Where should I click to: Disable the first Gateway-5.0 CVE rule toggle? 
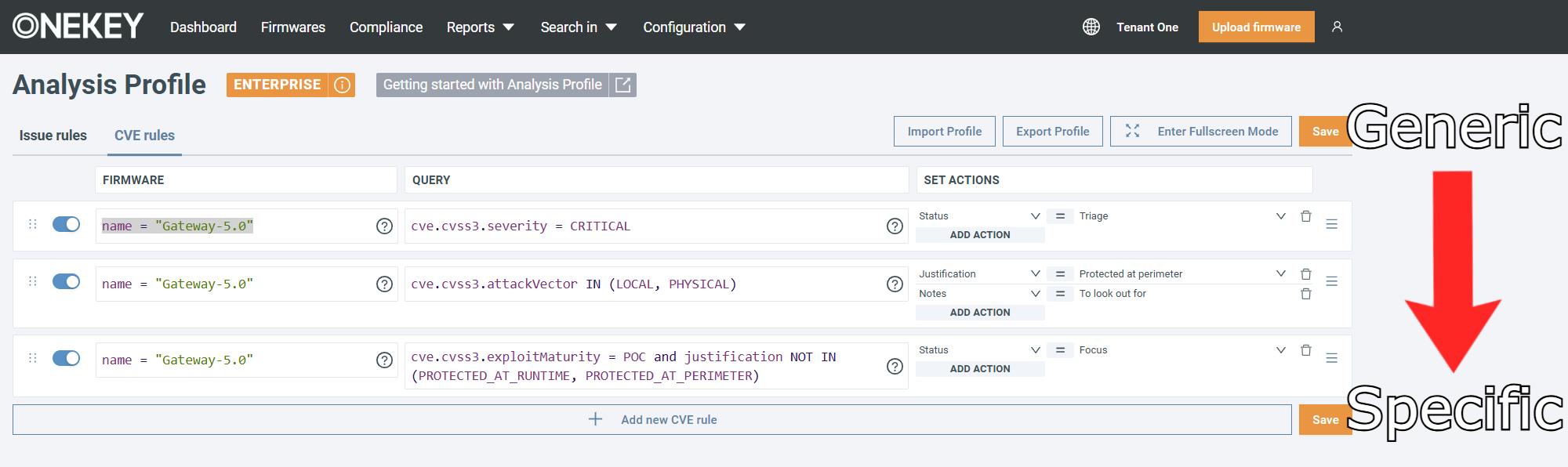pos(67,225)
